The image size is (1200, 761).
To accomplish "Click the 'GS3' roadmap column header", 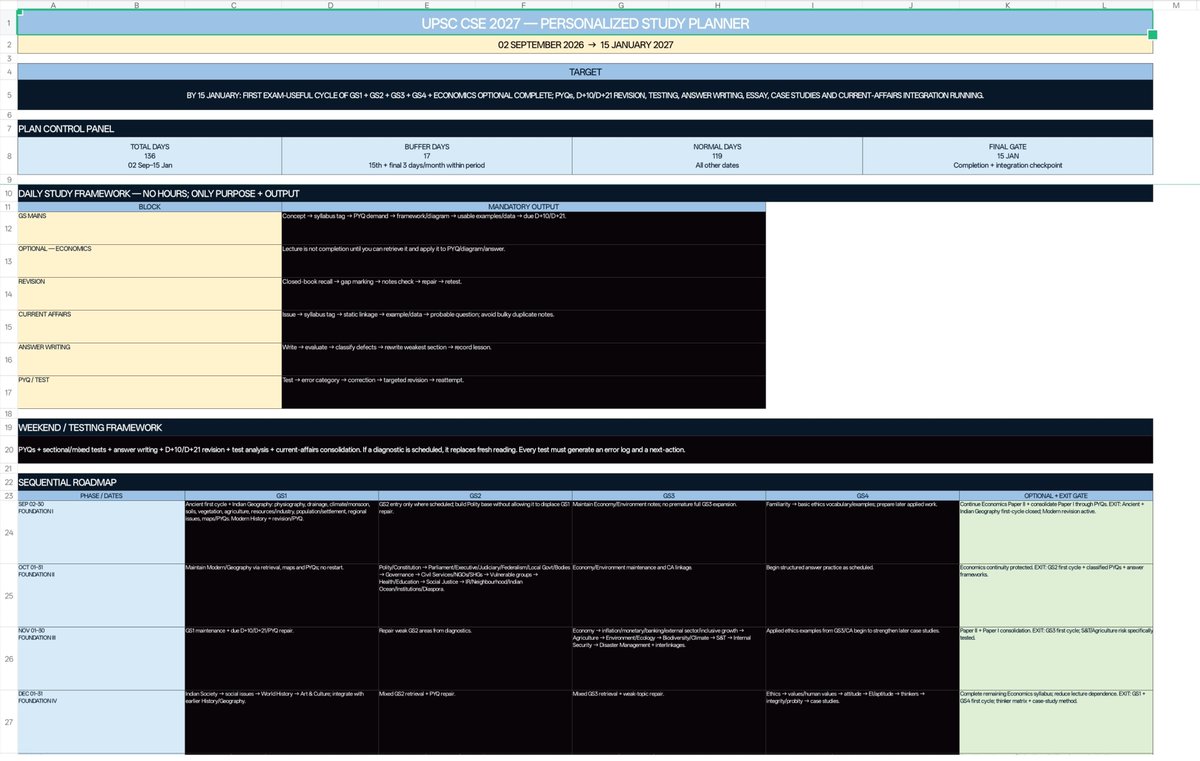I will [x=668, y=495].
